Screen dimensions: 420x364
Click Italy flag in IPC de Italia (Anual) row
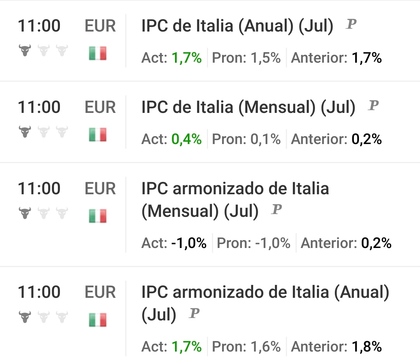[x=98, y=53]
